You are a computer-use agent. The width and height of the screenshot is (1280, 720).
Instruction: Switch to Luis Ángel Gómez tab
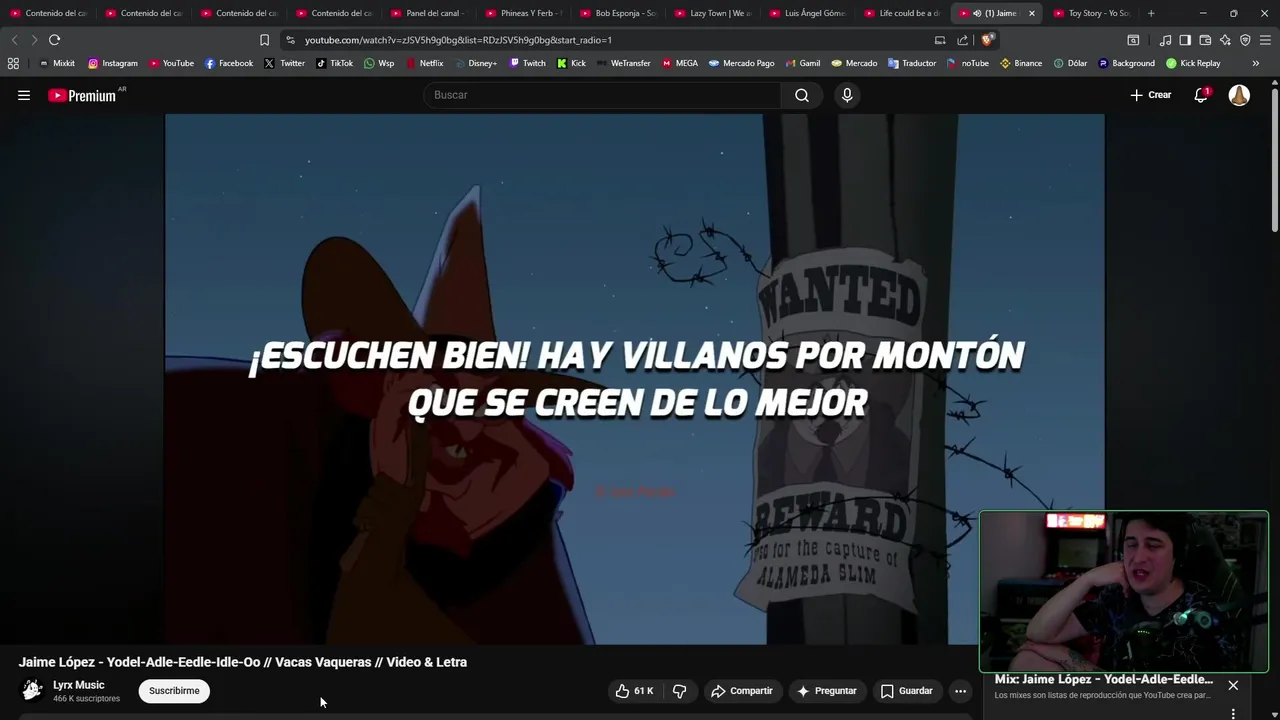pos(806,13)
